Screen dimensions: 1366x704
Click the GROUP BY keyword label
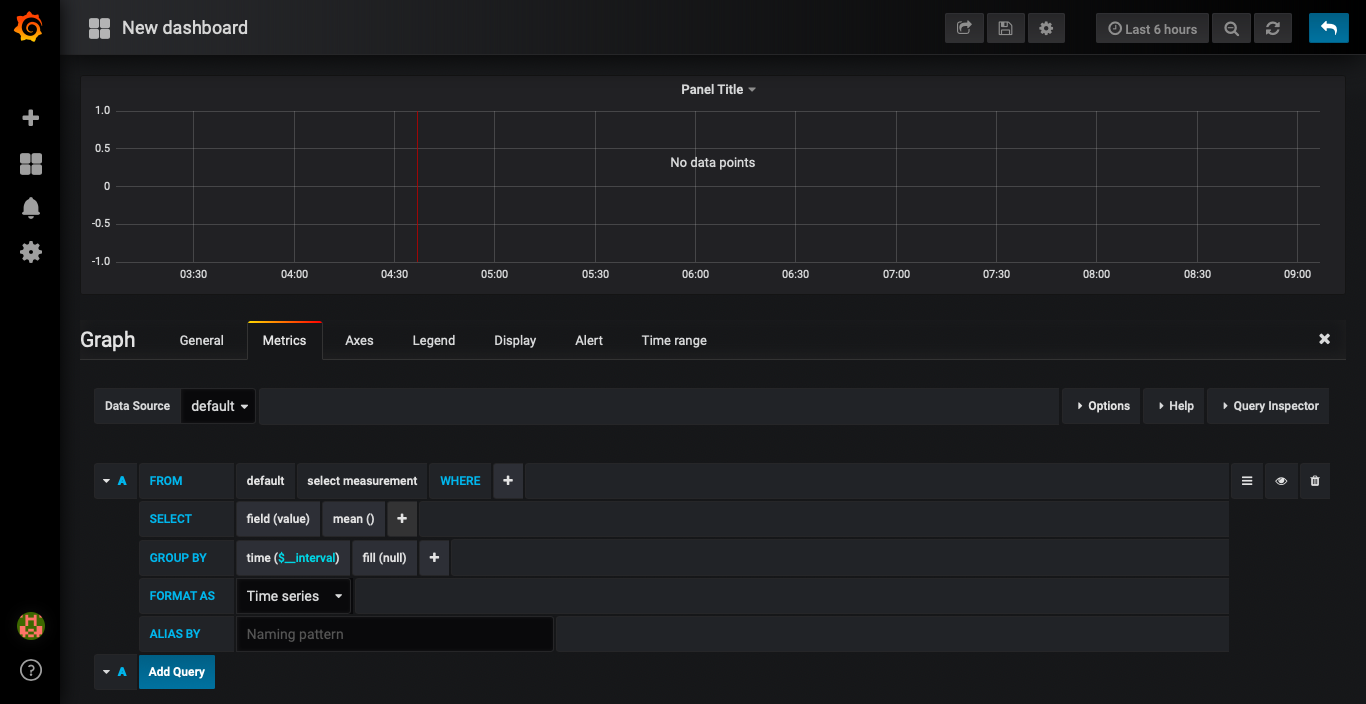click(178, 557)
